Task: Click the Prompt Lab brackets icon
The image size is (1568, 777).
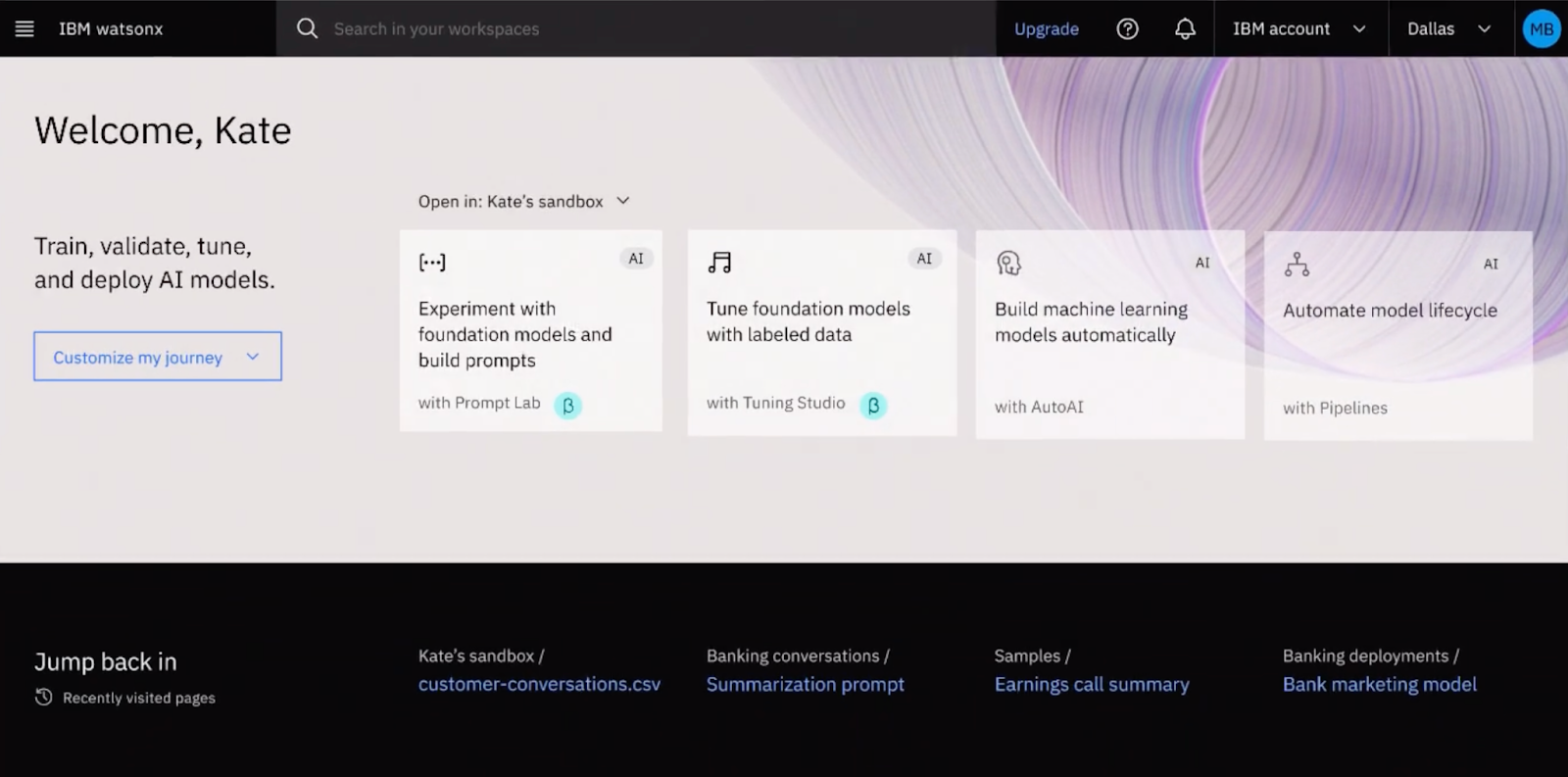Action: pos(432,262)
